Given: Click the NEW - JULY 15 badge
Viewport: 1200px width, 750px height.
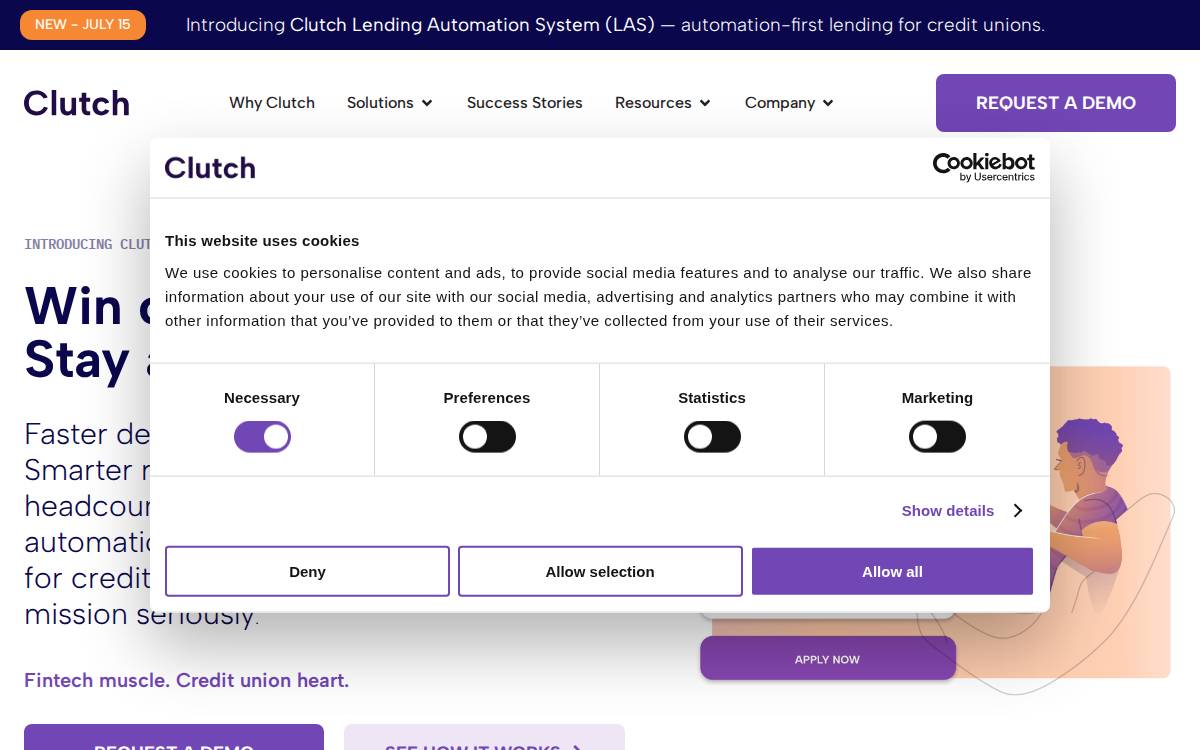Looking at the screenshot, I should pos(83,25).
